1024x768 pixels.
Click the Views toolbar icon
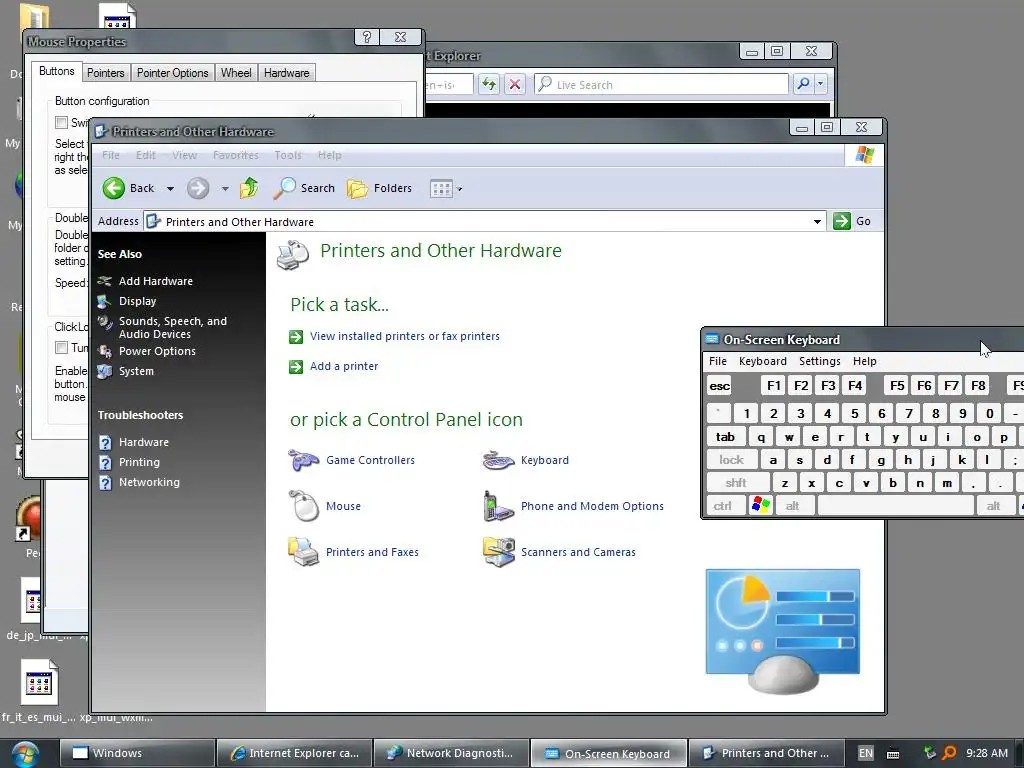tap(441, 189)
